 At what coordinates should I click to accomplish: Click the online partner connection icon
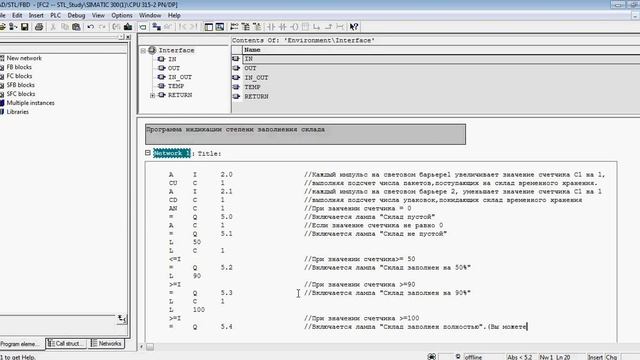click(156, 27)
